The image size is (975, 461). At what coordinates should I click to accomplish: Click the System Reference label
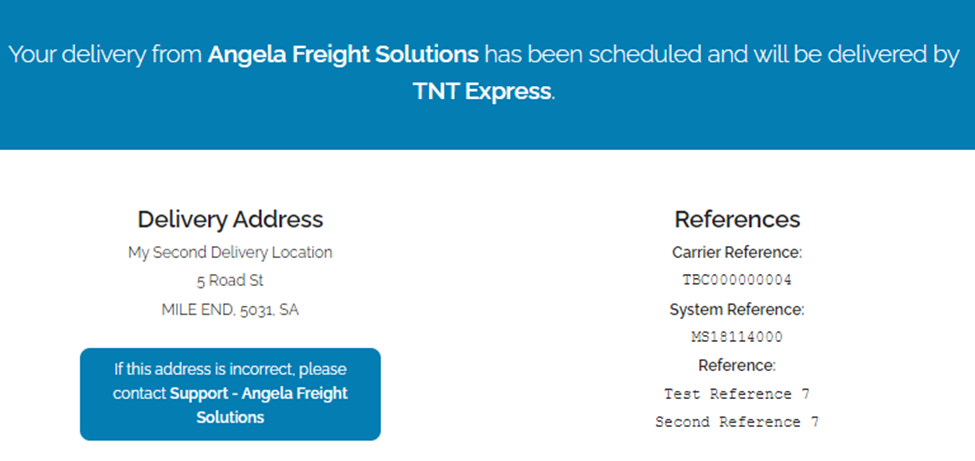[x=737, y=310]
